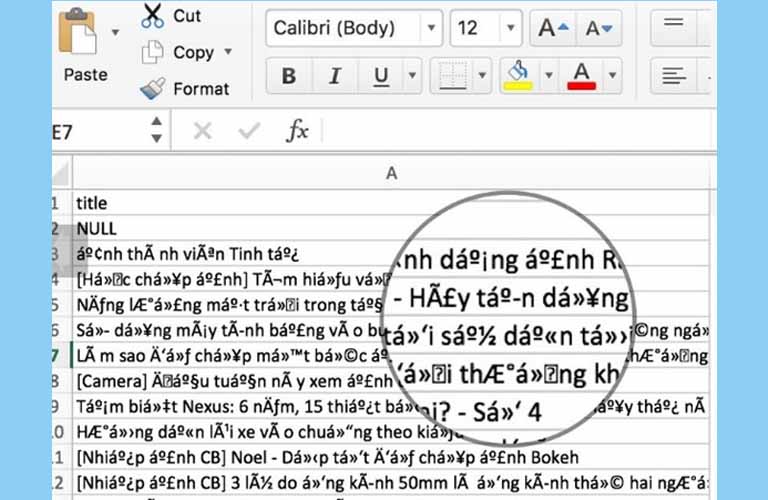768x500 pixels.
Task: Confirm entry with the formula bar checkmark
Action: pyautogui.click(x=249, y=131)
